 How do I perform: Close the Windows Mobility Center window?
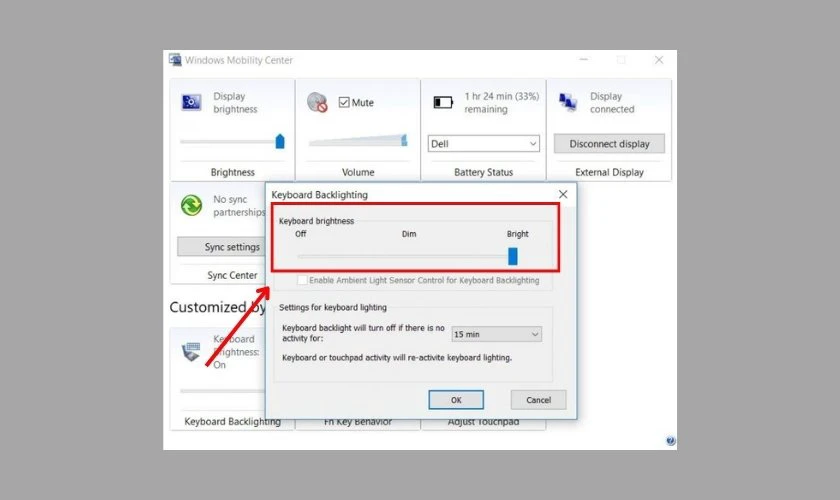(659, 60)
